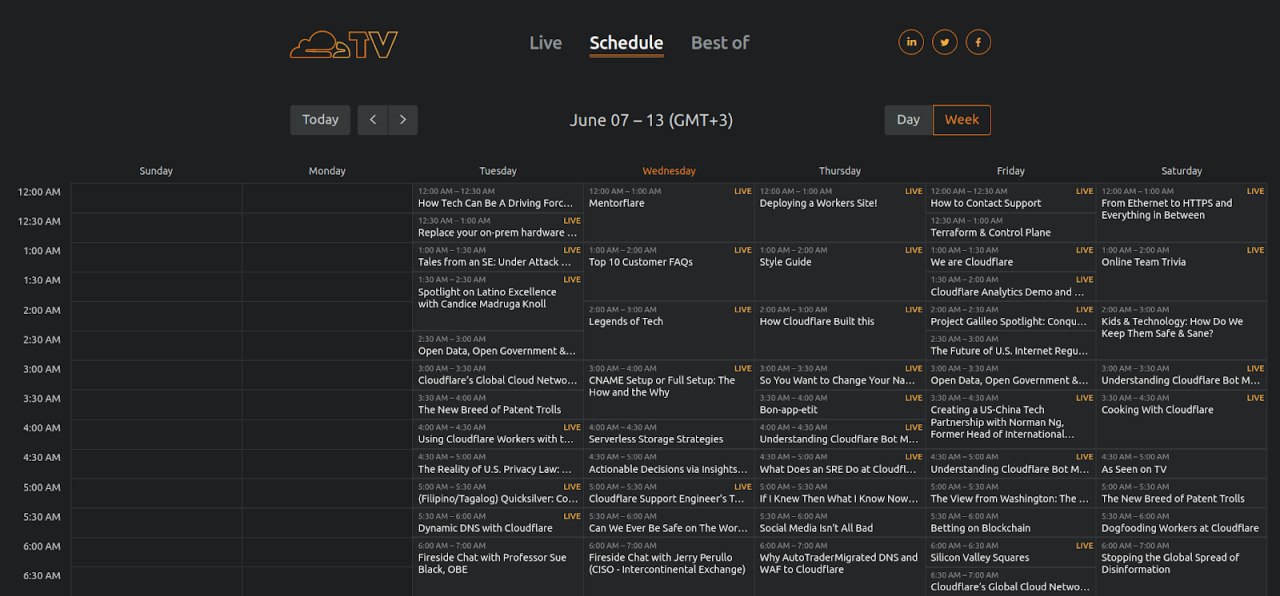Open Deploying a Workers Site! show
Screen dimensions: 1280x596
click(x=839, y=212)
